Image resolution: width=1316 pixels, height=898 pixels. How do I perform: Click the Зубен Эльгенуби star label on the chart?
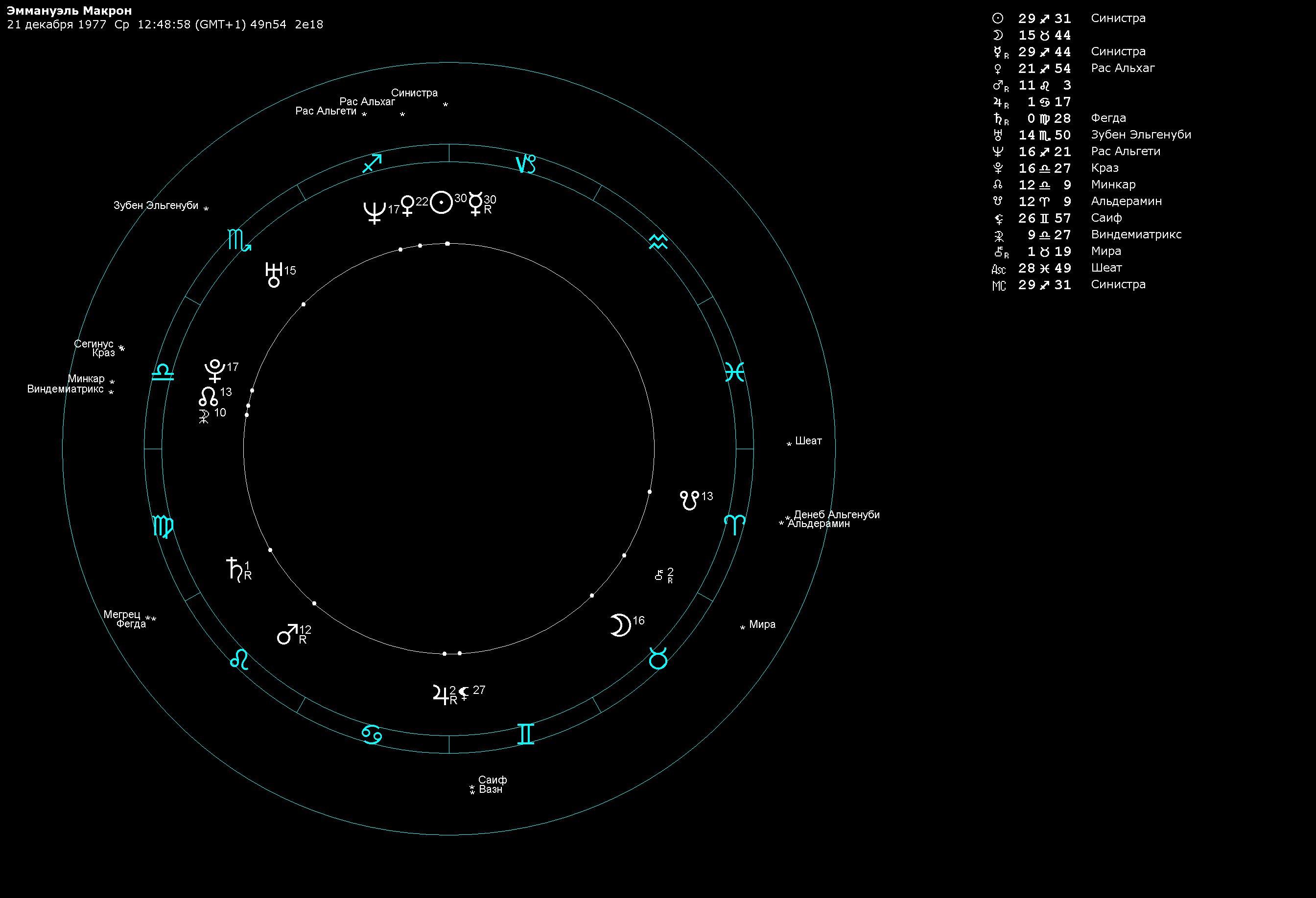point(156,206)
